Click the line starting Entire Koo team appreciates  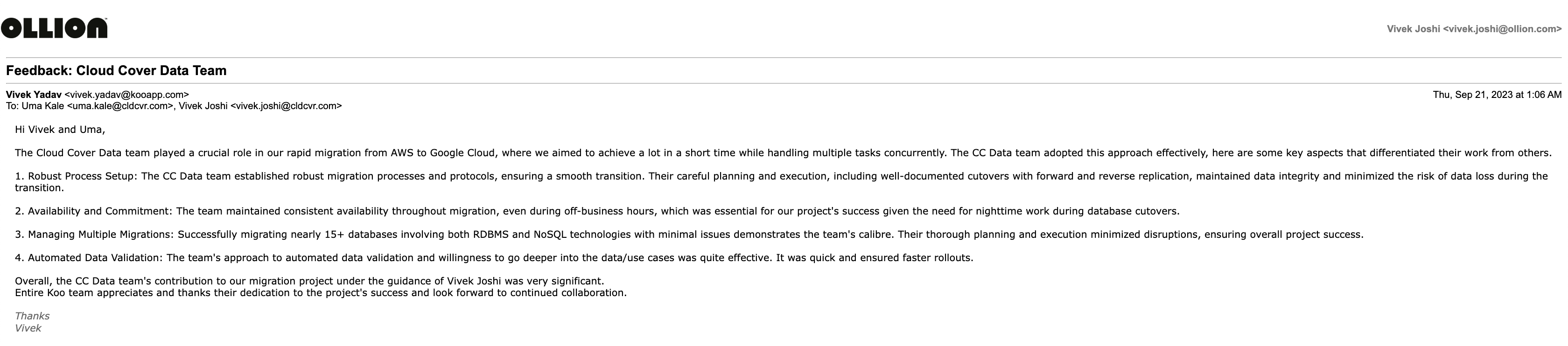tap(320, 292)
